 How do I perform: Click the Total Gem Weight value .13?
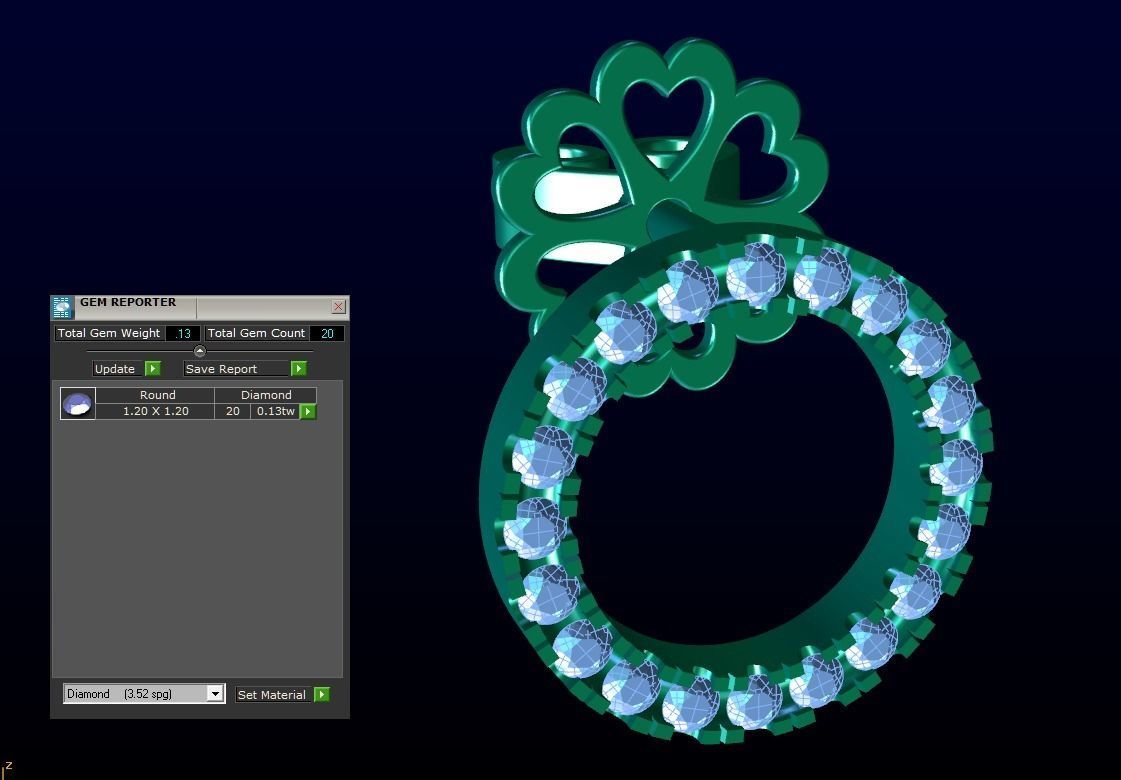coord(183,333)
